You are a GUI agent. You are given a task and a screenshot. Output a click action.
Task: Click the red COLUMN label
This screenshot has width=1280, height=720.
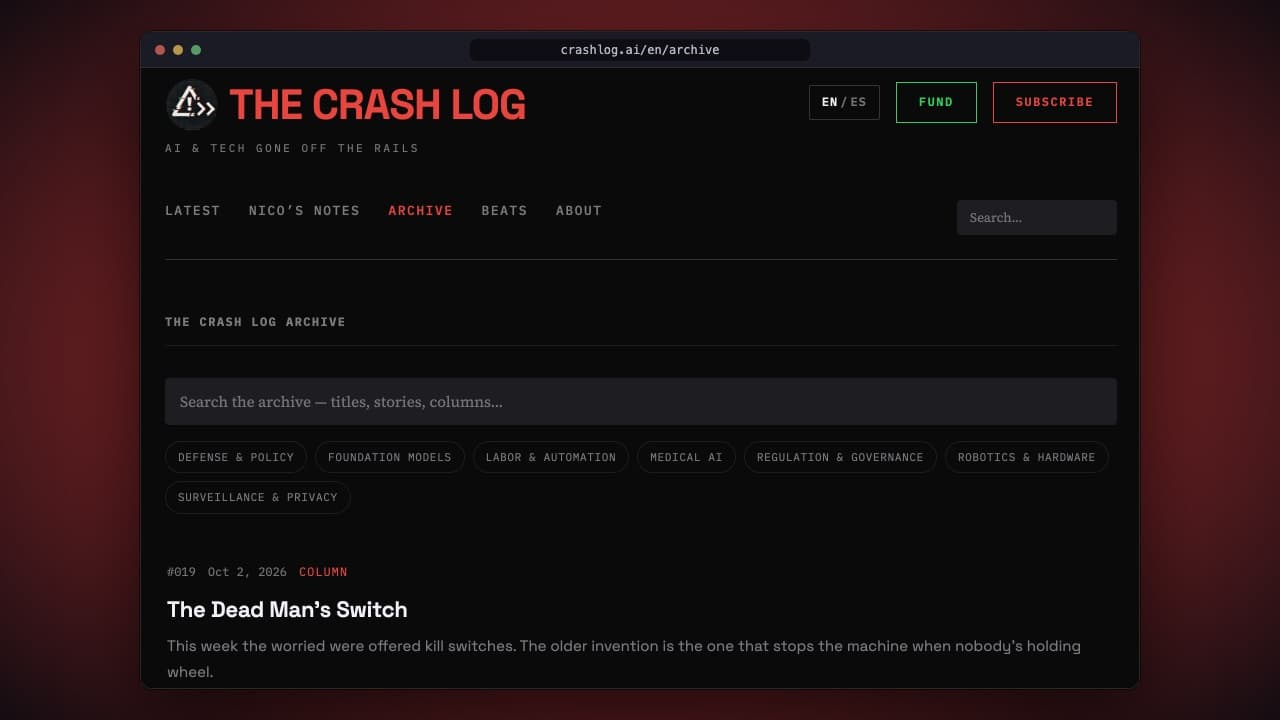[x=323, y=572]
